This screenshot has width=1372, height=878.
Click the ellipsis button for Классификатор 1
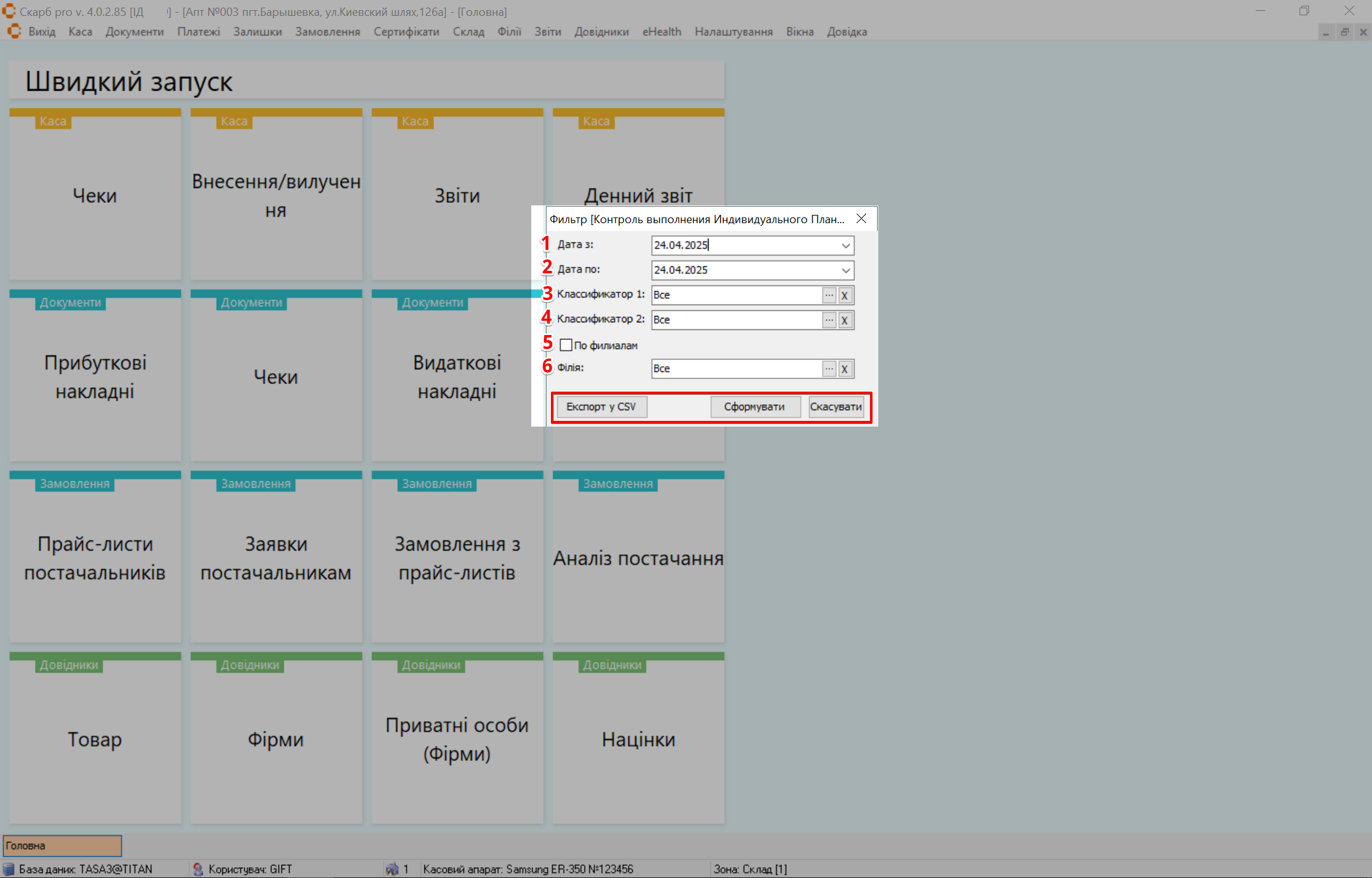(x=829, y=295)
